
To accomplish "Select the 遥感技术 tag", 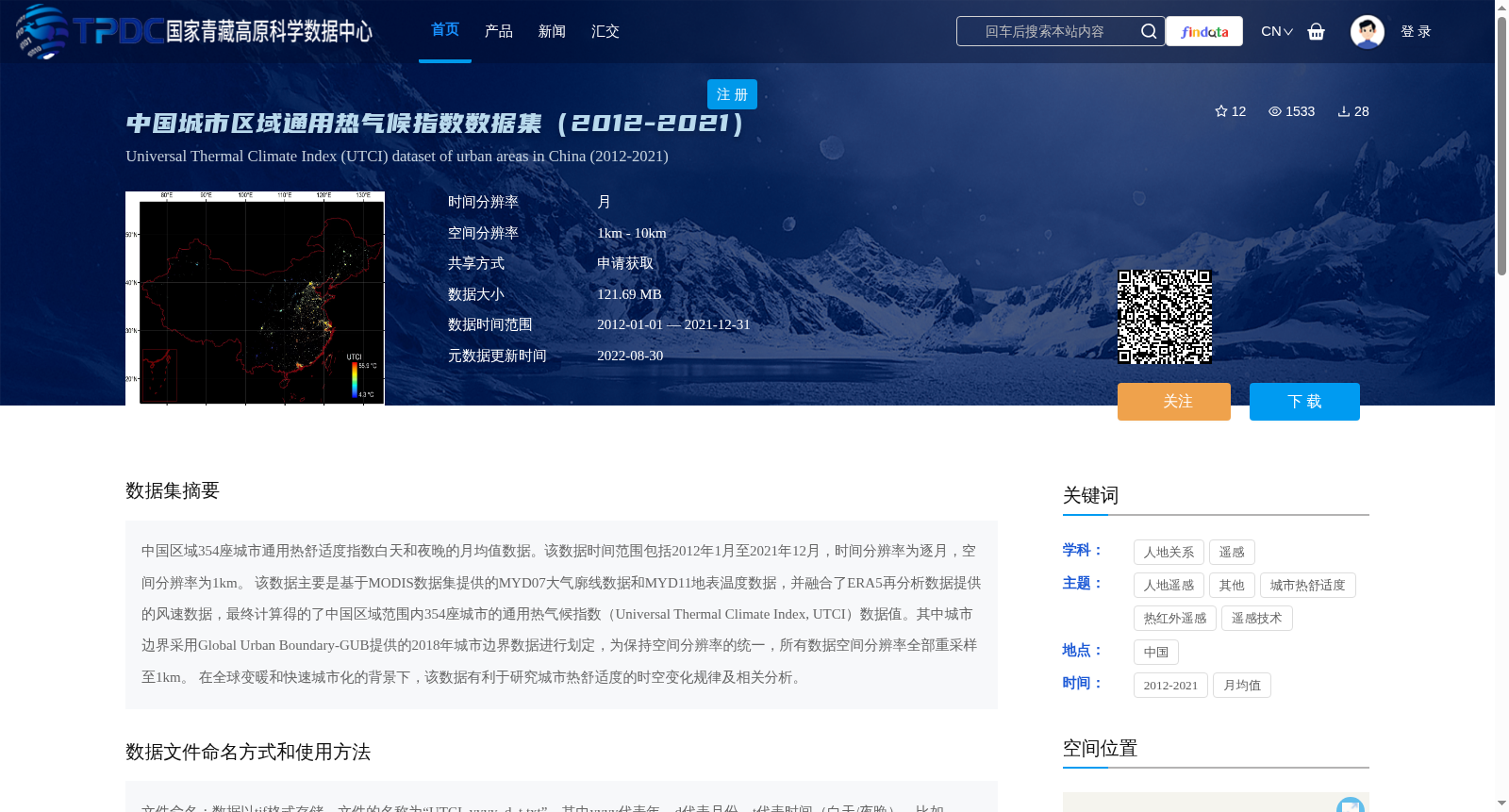I will click(1256, 618).
